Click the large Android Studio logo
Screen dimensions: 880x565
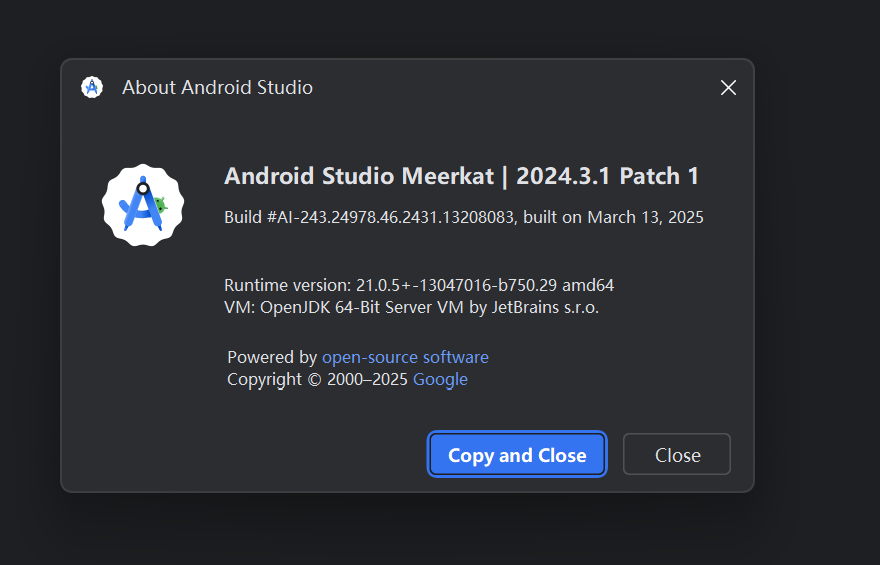click(142, 204)
